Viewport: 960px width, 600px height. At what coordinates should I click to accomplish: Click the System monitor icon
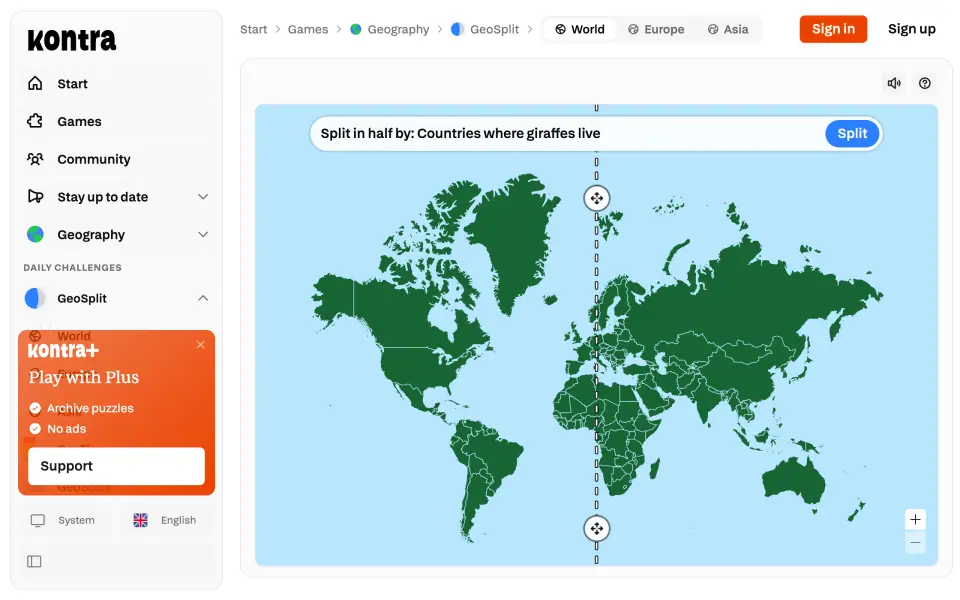[x=38, y=520]
